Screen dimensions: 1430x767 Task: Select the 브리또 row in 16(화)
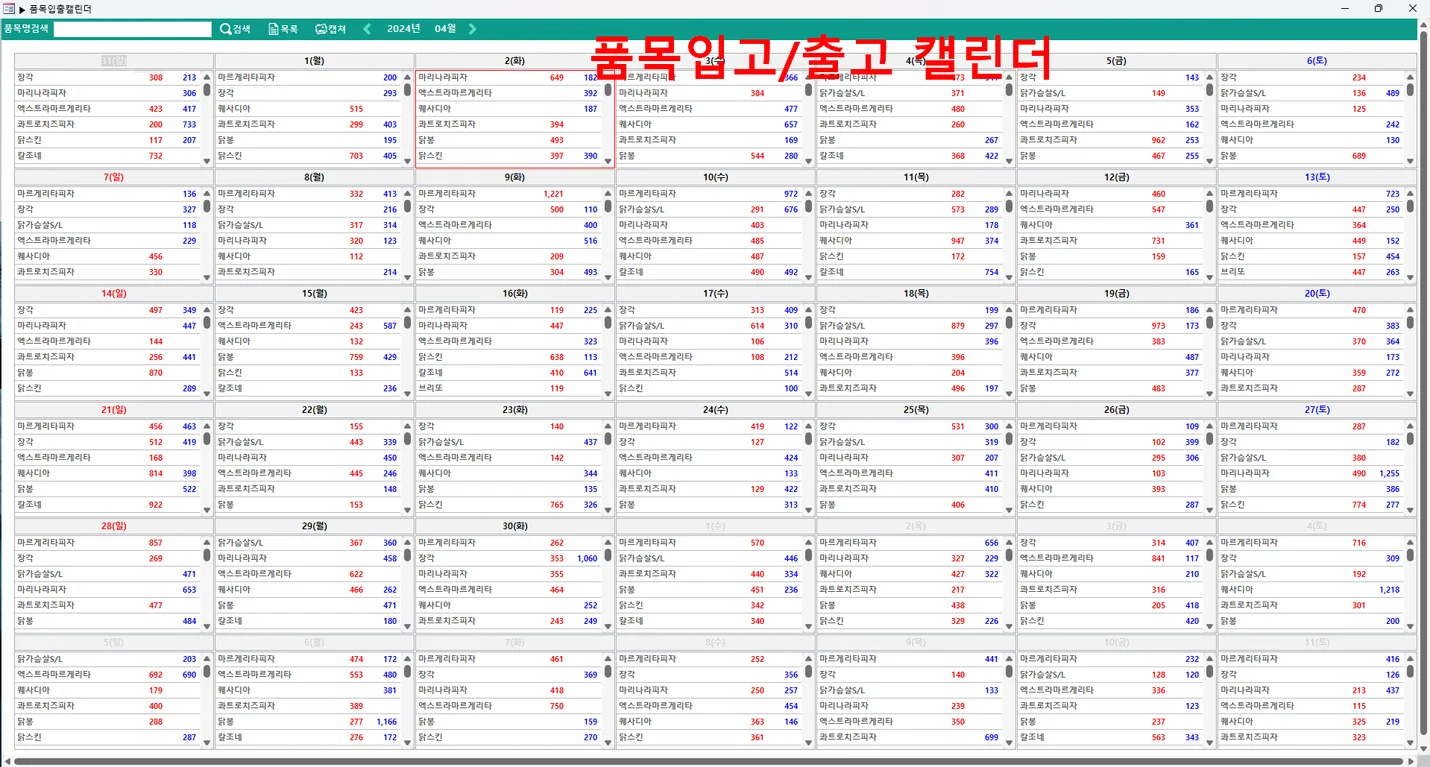(x=509, y=388)
